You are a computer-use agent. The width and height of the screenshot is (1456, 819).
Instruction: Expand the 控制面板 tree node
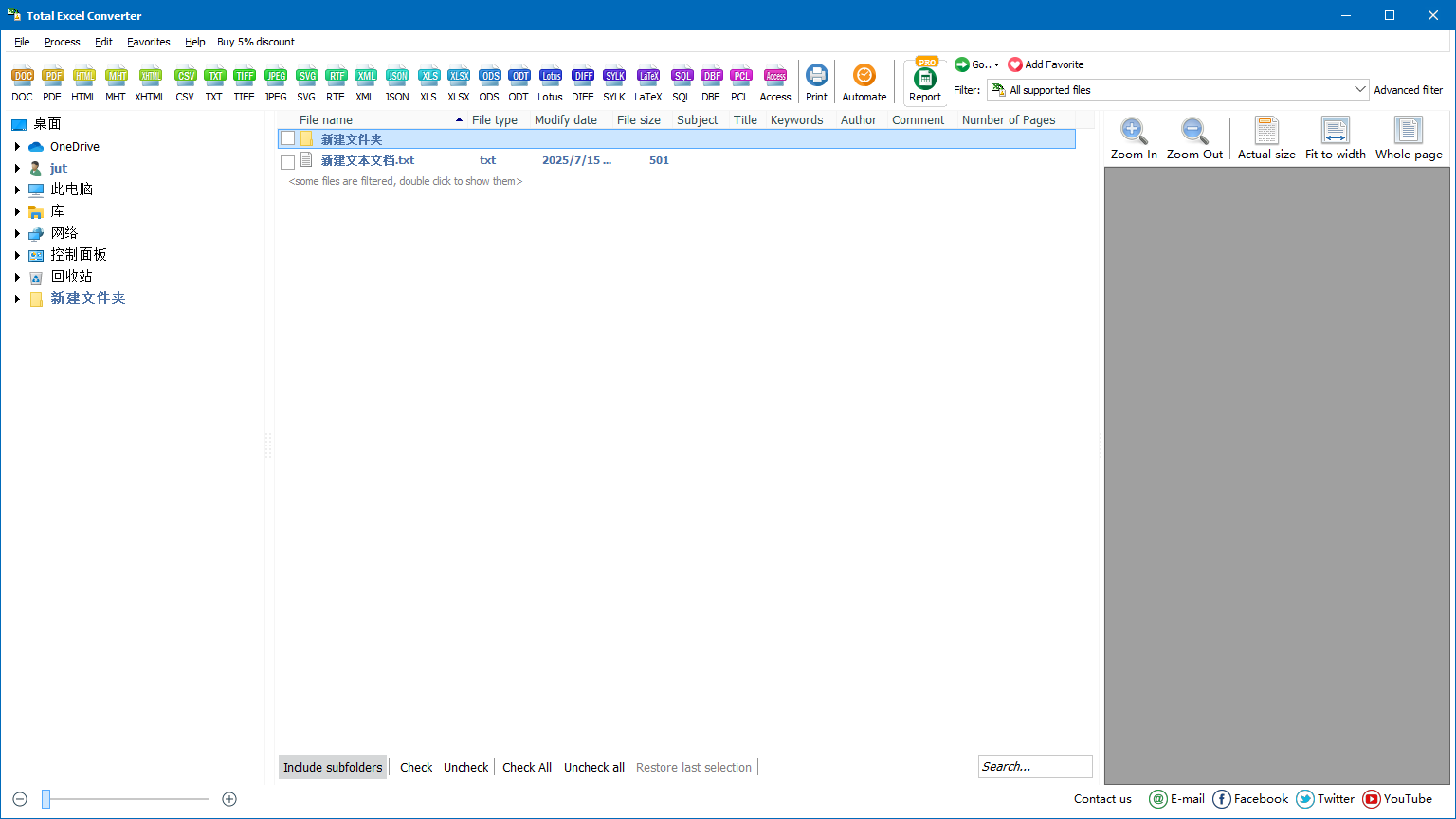[x=17, y=255]
